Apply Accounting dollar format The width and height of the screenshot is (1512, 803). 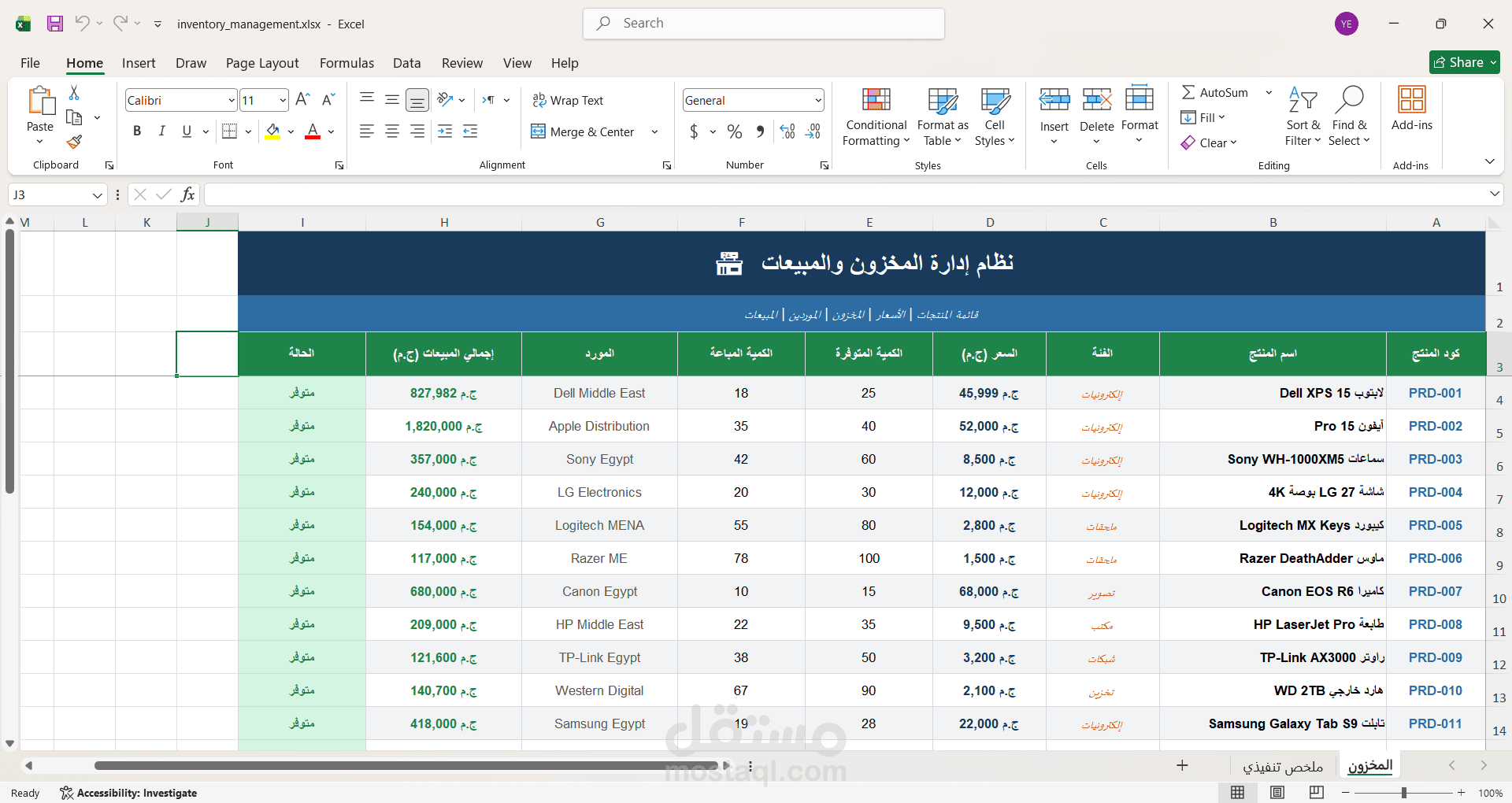click(x=694, y=131)
